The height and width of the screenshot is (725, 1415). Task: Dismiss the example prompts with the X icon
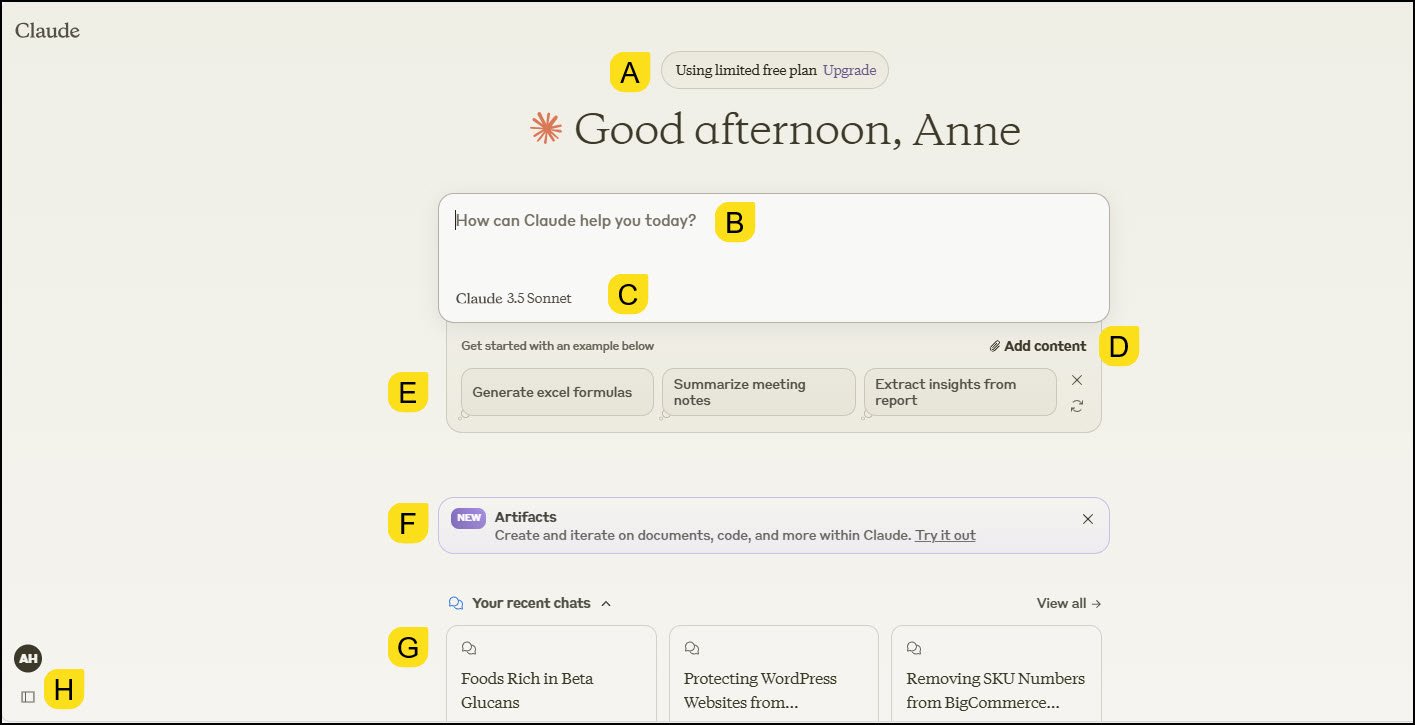pyautogui.click(x=1077, y=380)
